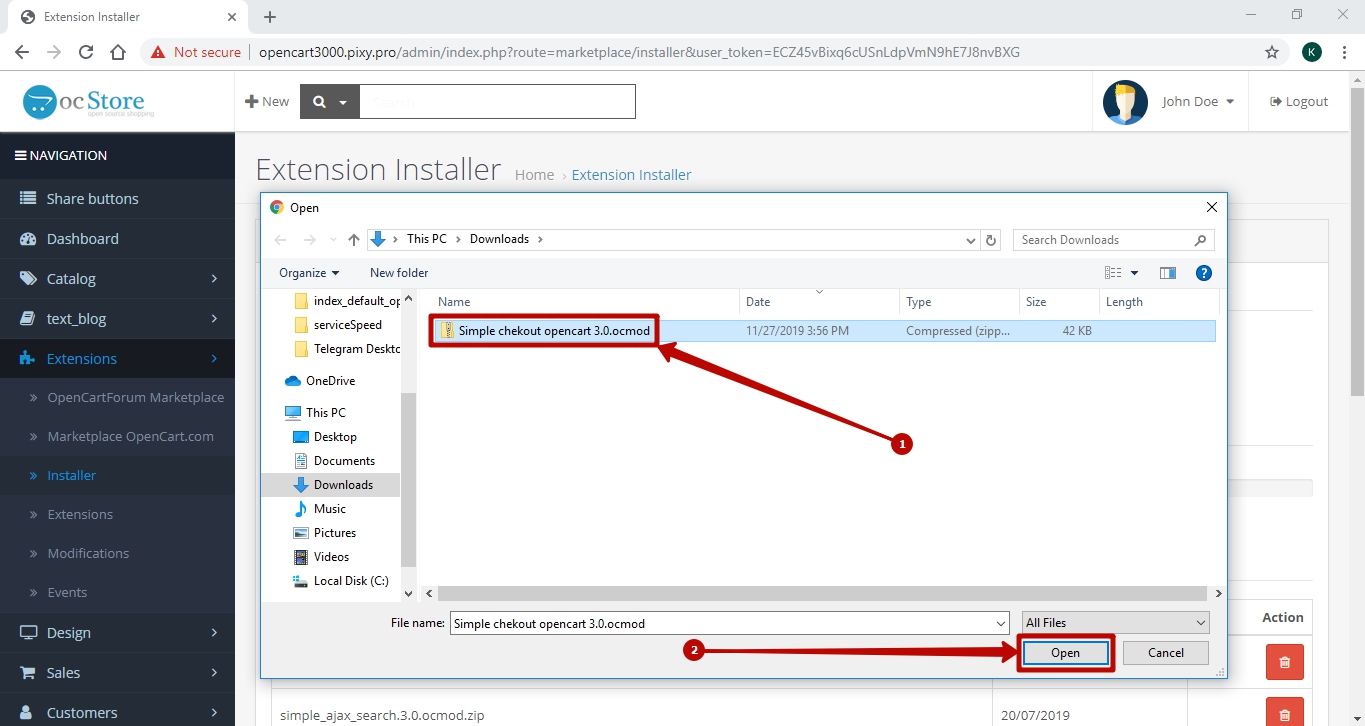Image resolution: width=1365 pixels, height=726 pixels.
Task: Open a new browser tab
Action: [270, 17]
